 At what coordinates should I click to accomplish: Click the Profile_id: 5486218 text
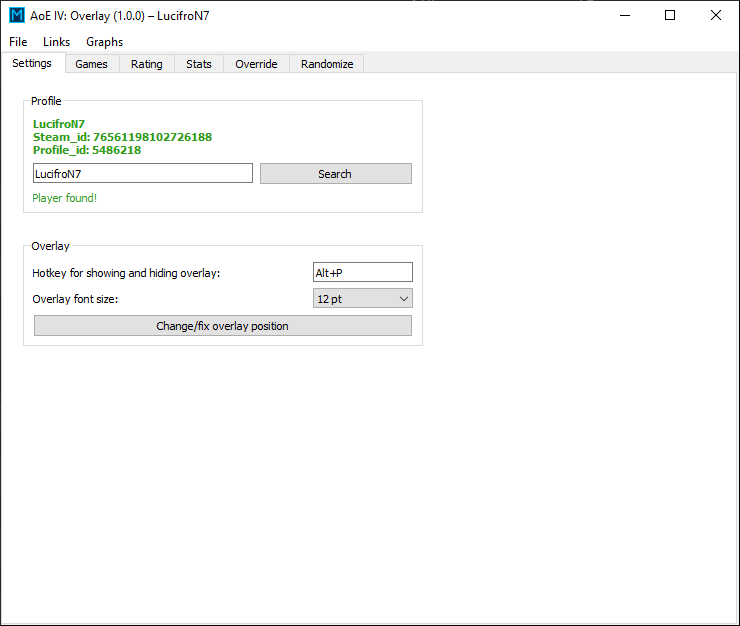87,150
